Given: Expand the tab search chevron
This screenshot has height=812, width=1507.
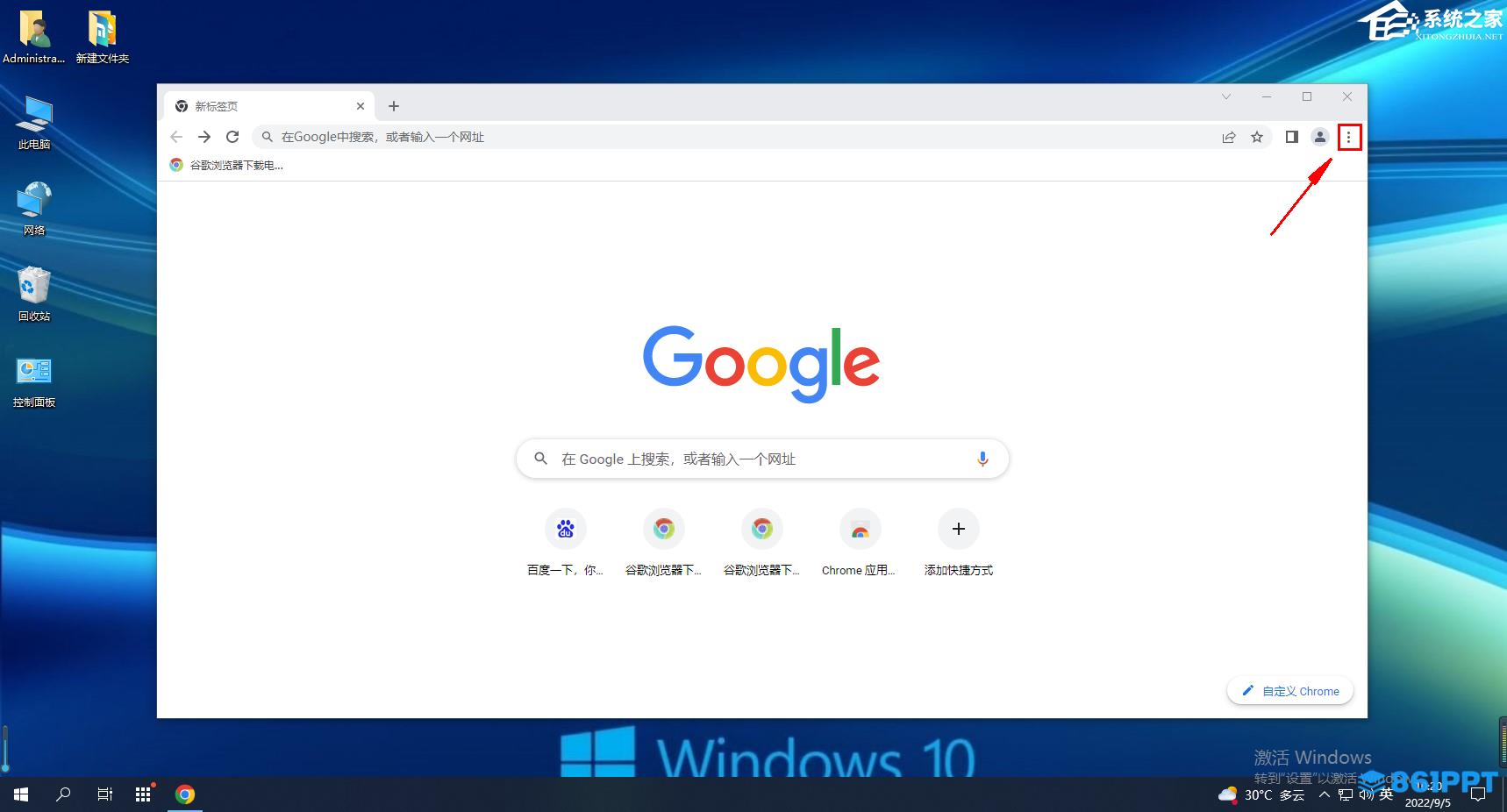Looking at the screenshot, I should 1226,96.
